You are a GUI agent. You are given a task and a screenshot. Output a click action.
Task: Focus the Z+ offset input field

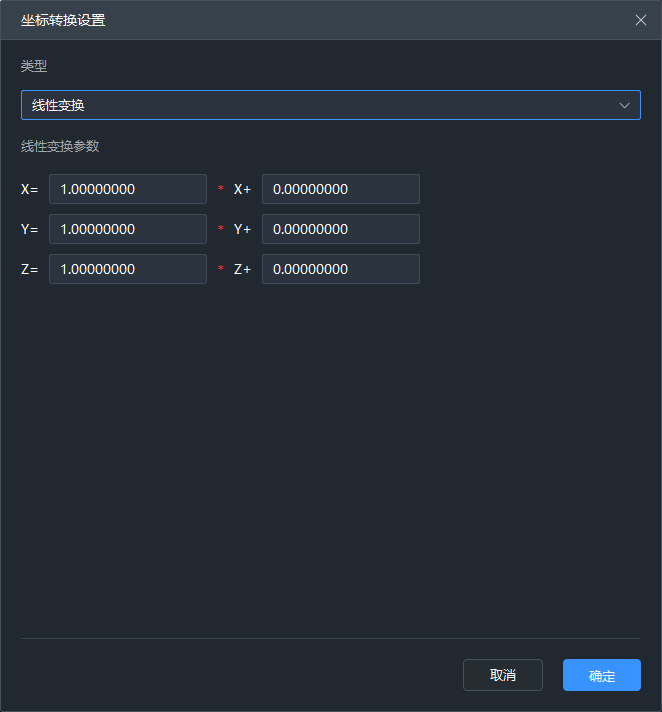click(x=340, y=269)
